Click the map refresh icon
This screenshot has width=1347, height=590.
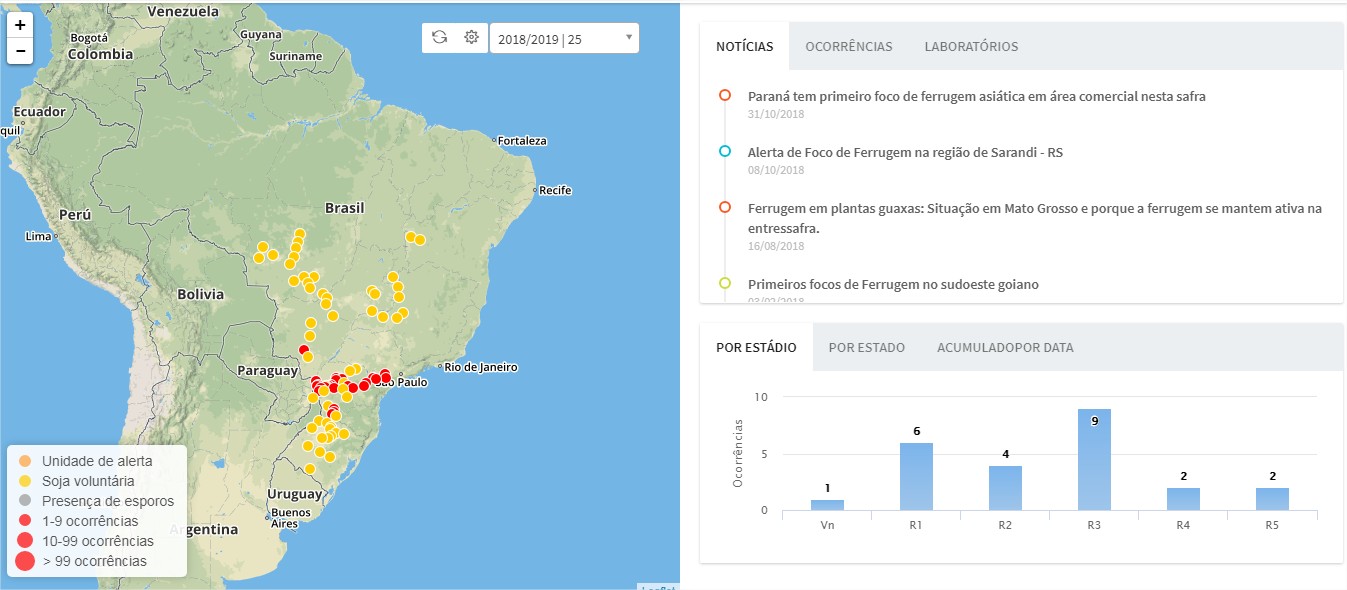click(x=439, y=38)
